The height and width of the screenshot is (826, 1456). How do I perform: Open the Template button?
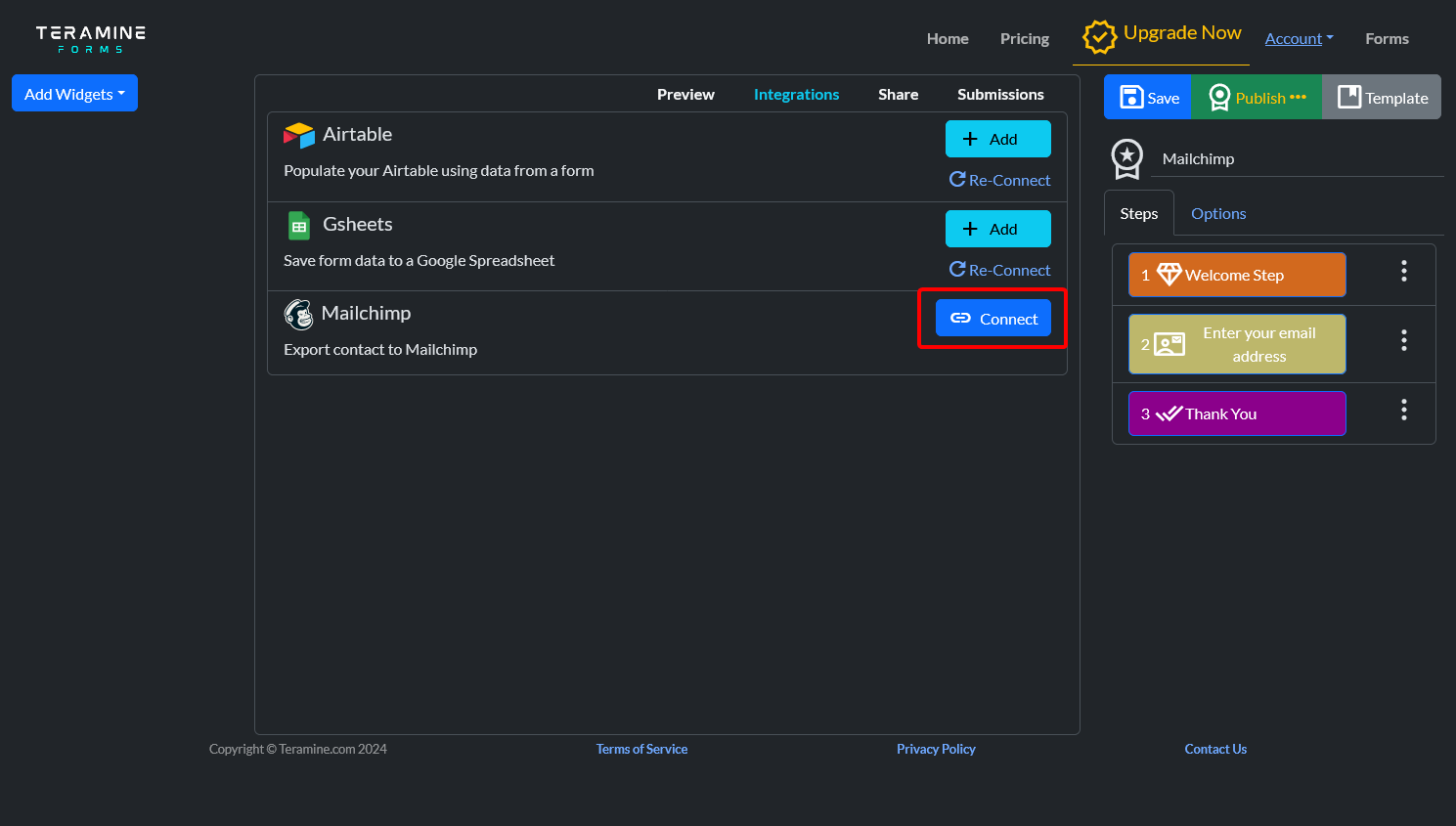pos(1382,97)
